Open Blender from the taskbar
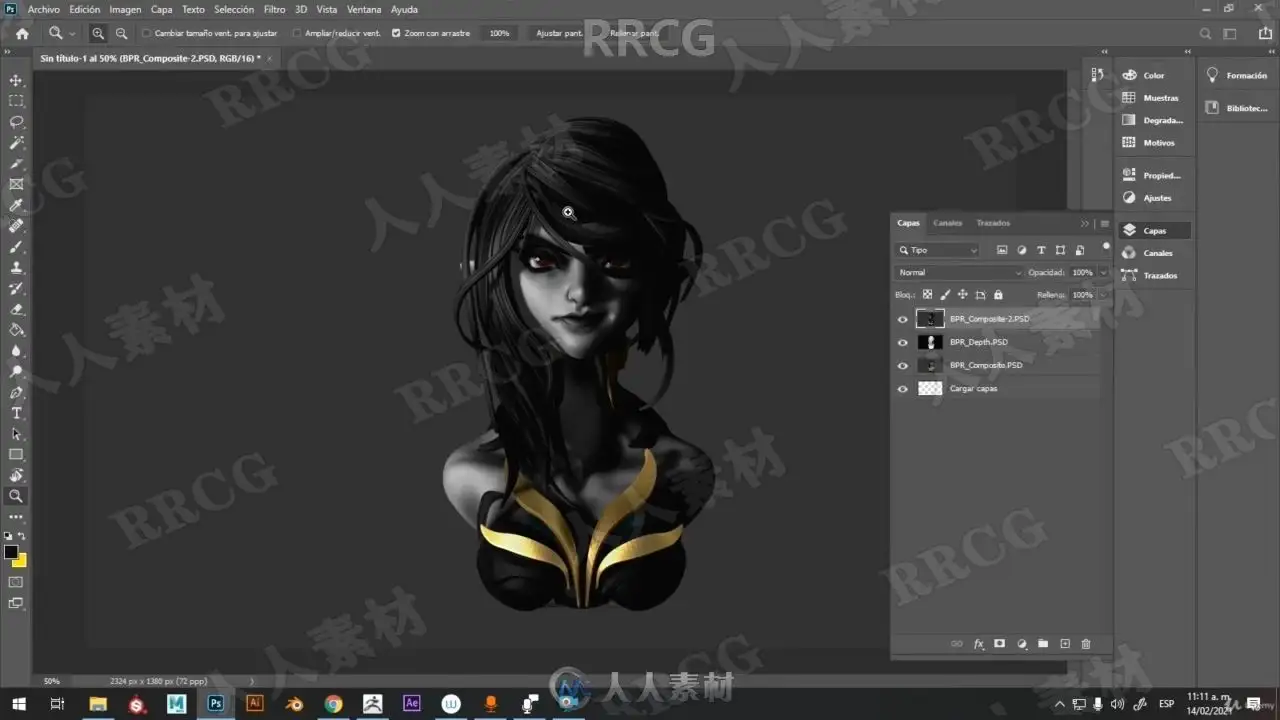This screenshot has width=1280, height=720. (x=294, y=704)
